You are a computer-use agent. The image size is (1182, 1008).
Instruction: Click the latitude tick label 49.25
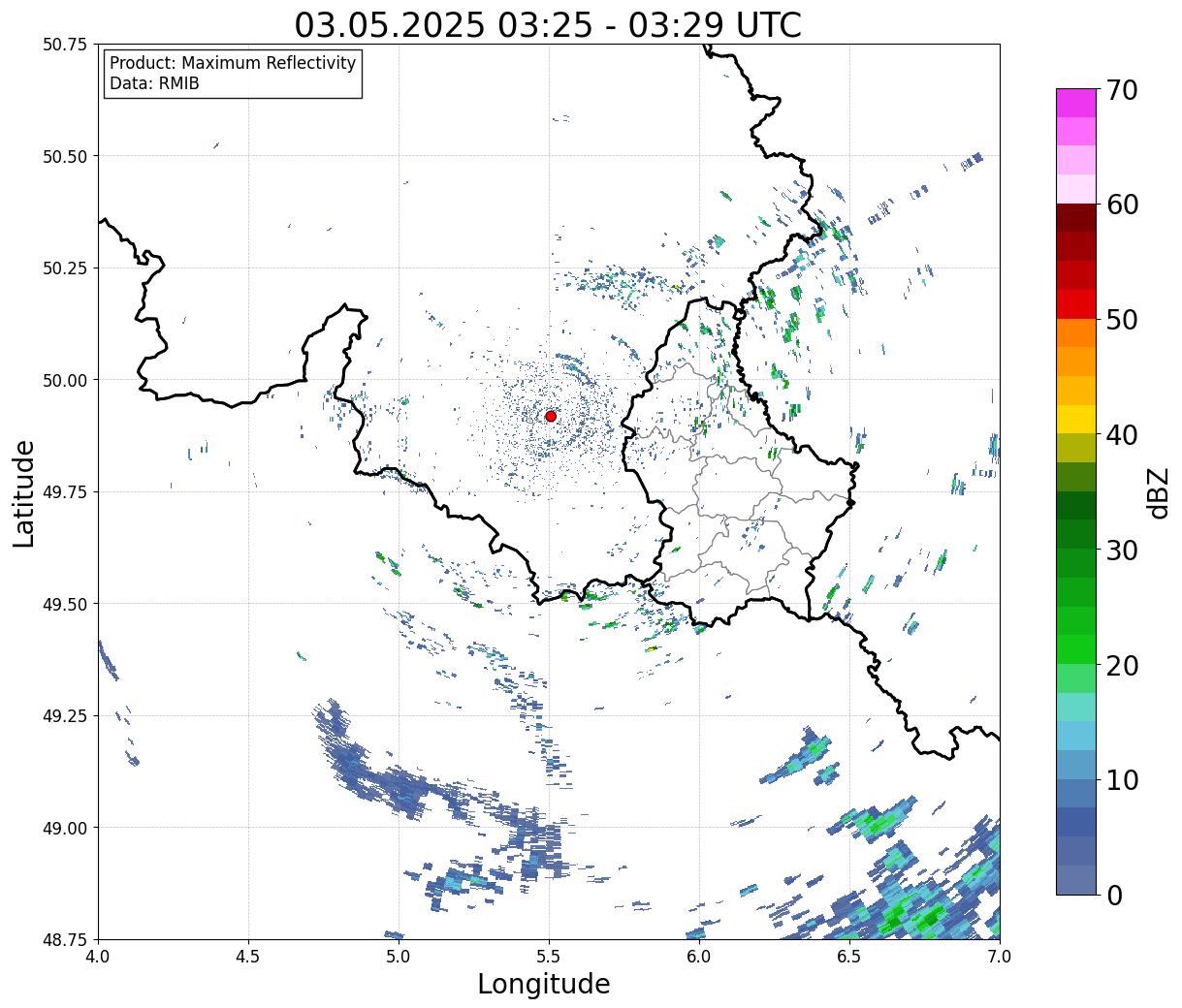click(65, 716)
